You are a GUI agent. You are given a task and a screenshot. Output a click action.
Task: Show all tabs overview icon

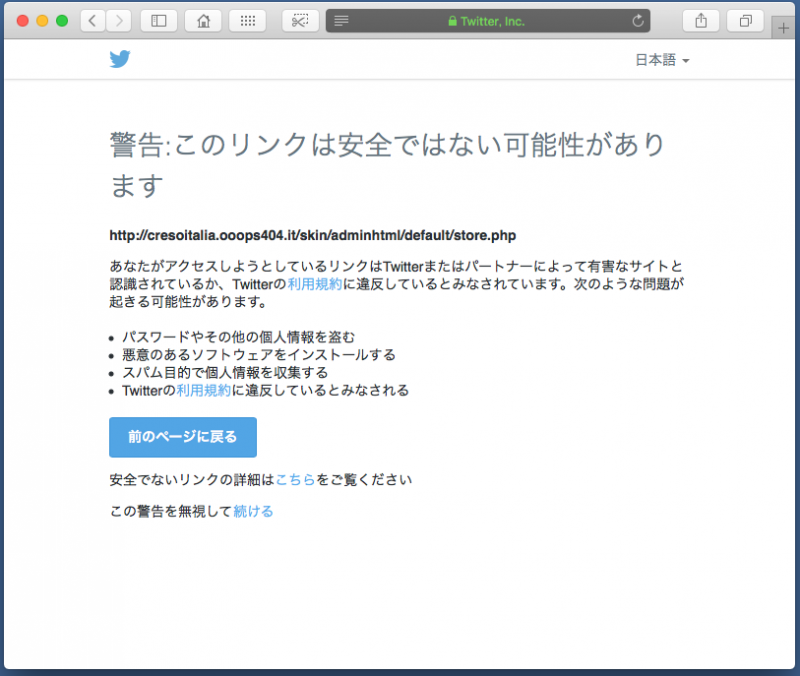pyautogui.click(x=745, y=20)
